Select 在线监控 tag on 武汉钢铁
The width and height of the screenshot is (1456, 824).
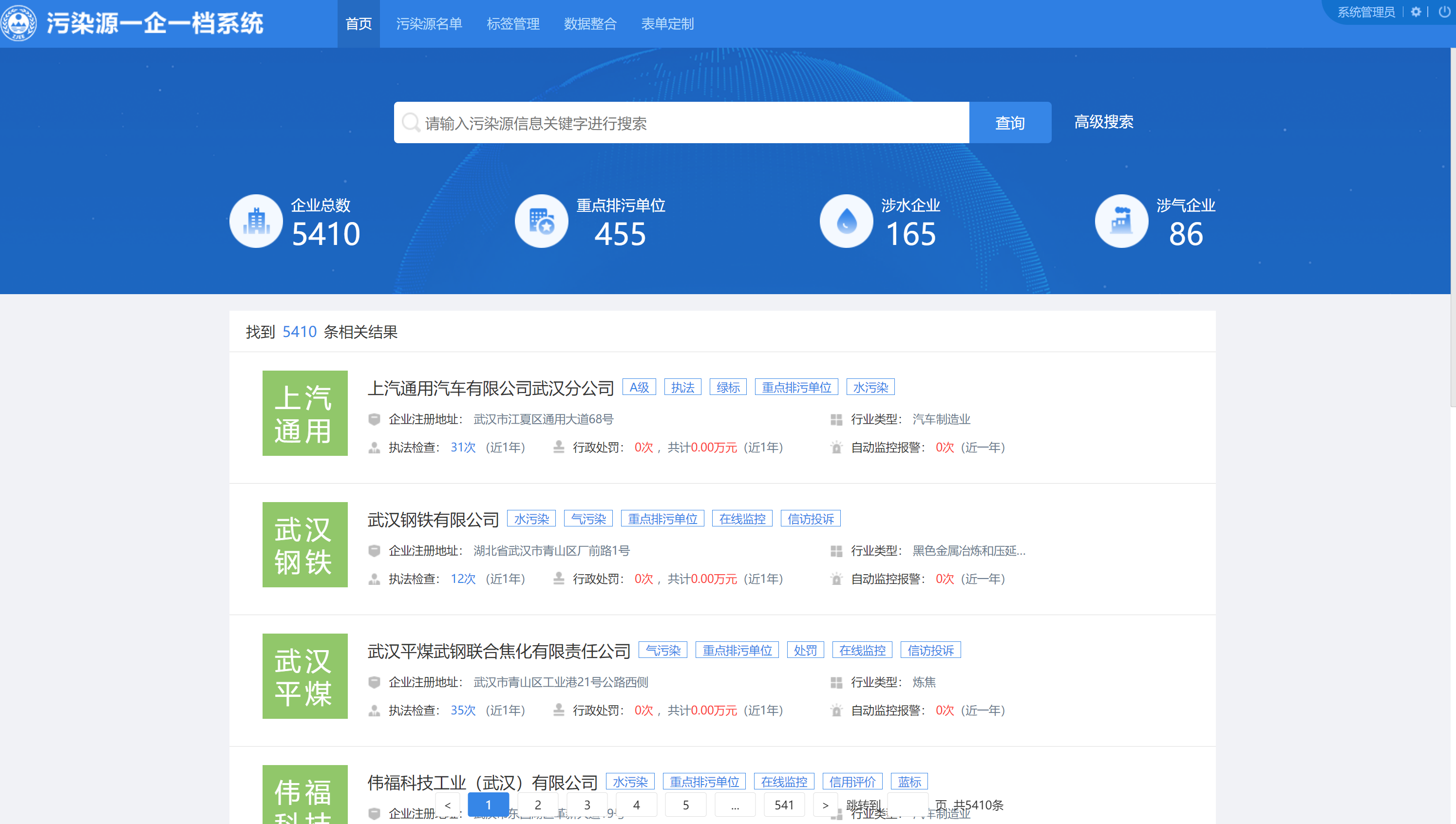tap(742, 518)
